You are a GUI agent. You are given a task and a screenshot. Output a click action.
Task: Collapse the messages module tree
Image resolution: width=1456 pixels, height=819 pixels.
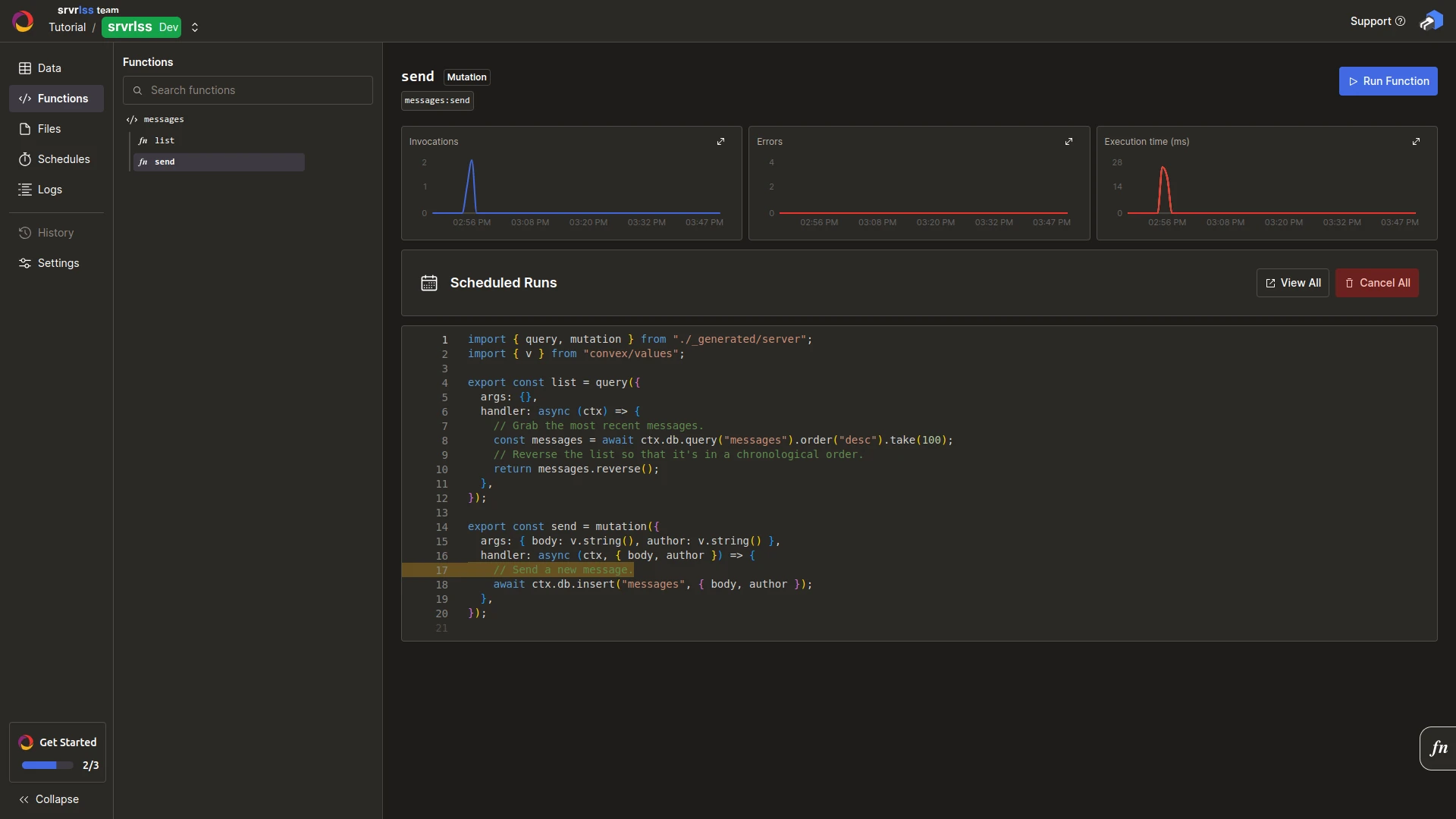pyautogui.click(x=155, y=120)
